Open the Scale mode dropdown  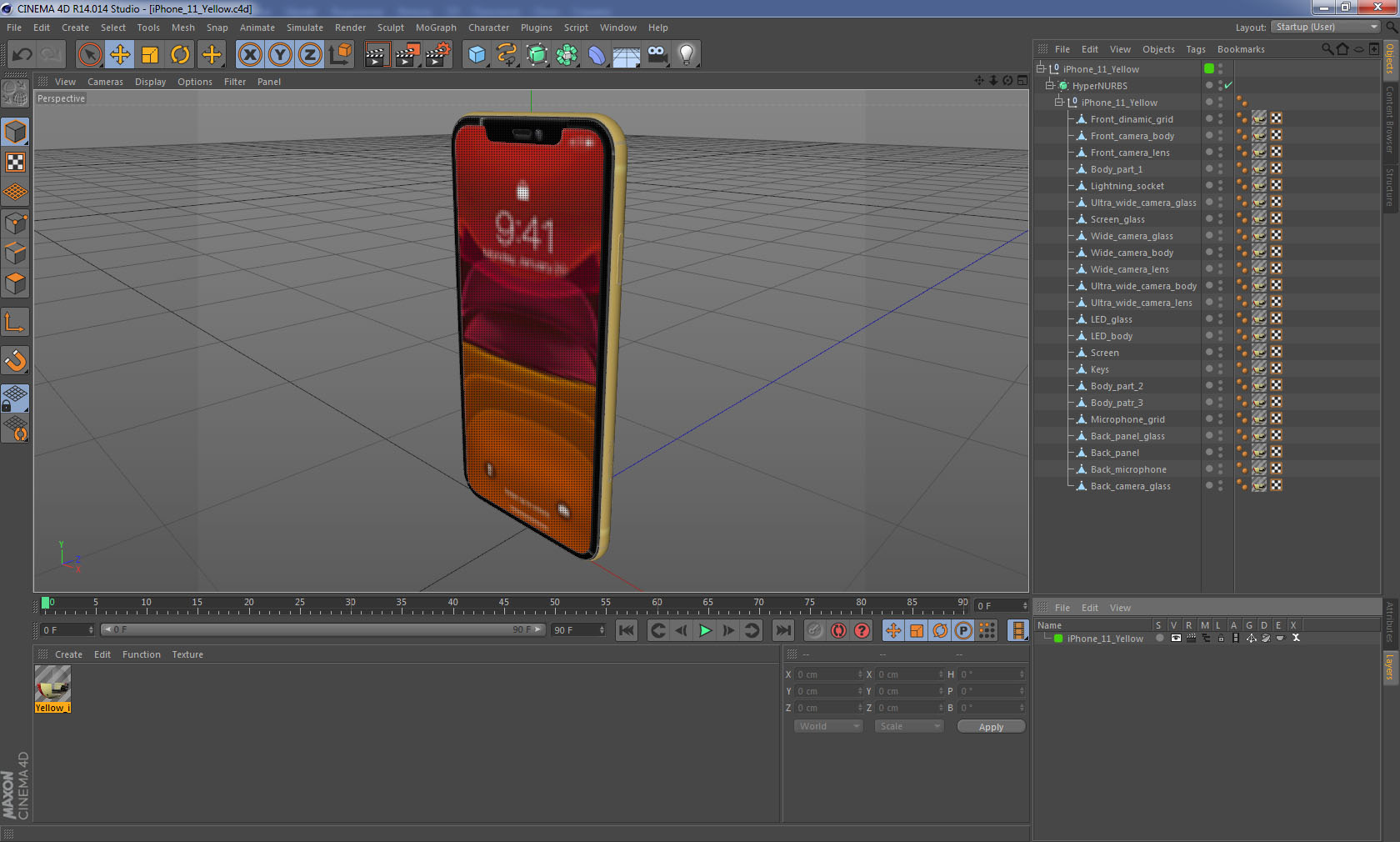909,726
